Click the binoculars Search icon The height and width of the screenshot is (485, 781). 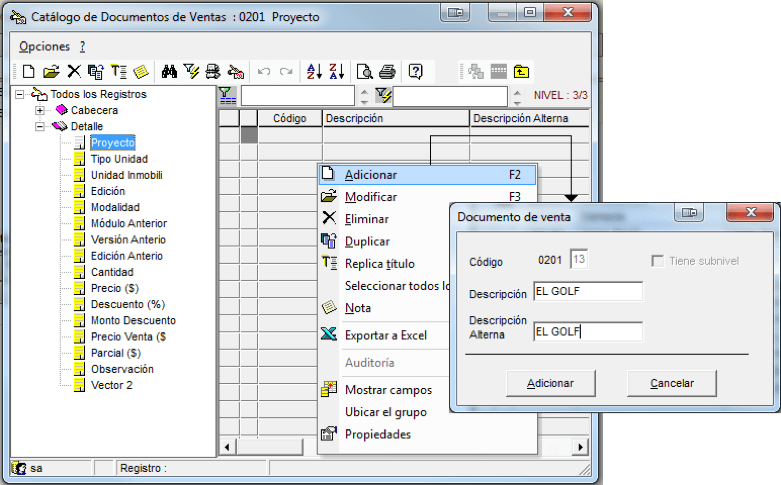(169, 72)
